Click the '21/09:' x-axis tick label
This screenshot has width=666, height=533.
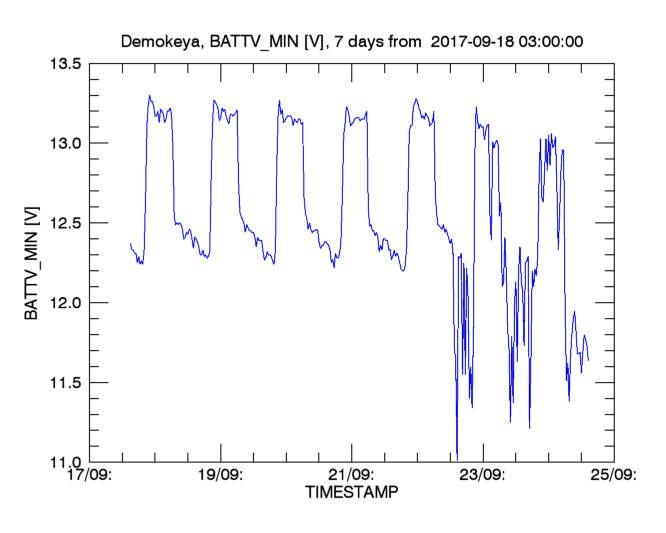[x=350, y=476]
